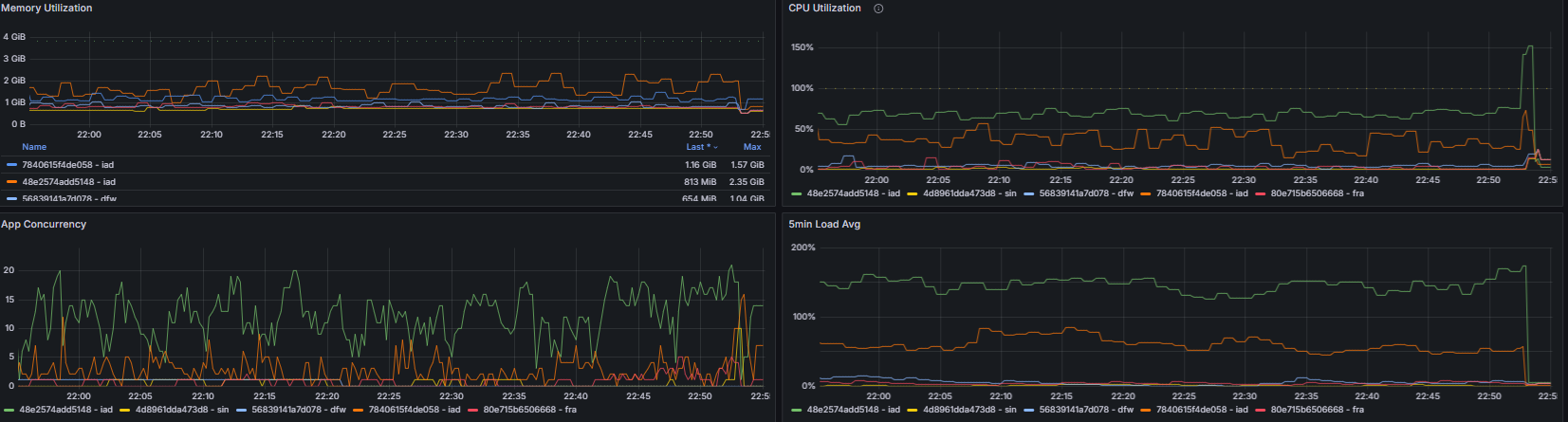Select 80e715b6506668 - fra in App Concurrency legend
Viewport: 1568px width, 422px height.
(529, 411)
